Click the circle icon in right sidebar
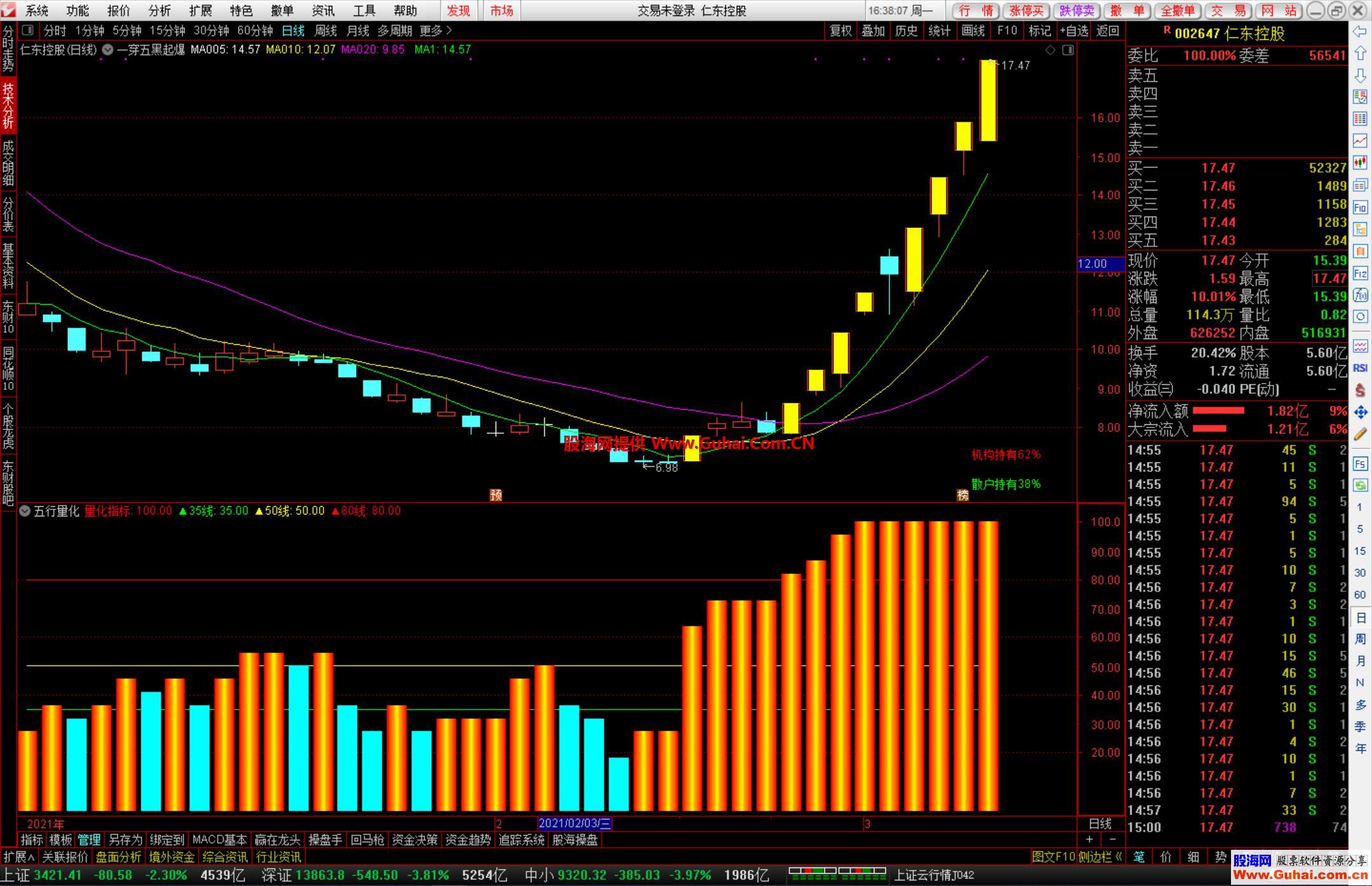1372x886 pixels. pyautogui.click(x=1360, y=317)
